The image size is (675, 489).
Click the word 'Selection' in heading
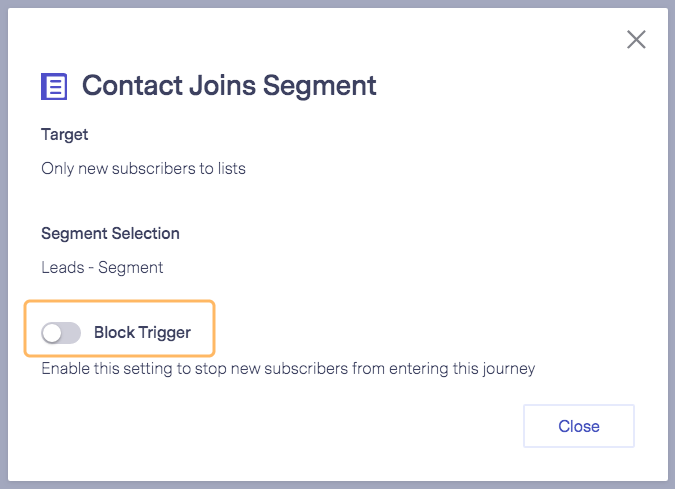(x=145, y=233)
